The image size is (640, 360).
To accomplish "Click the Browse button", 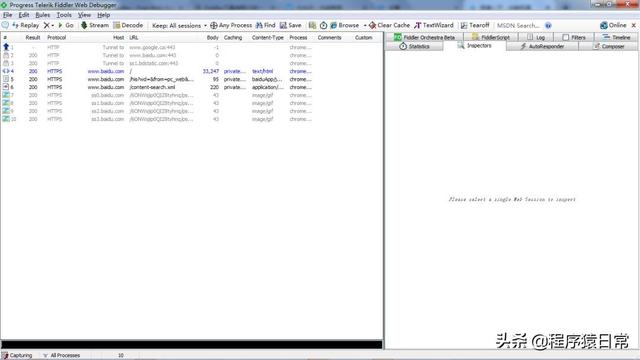I will [x=344, y=25].
